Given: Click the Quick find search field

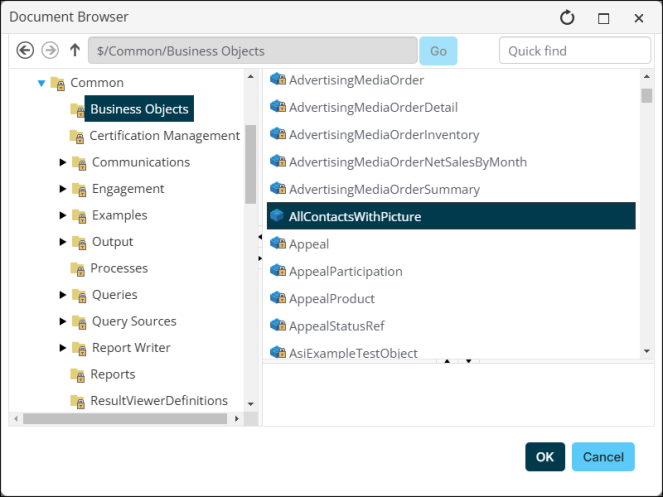Looking at the screenshot, I should click(575, 51).
